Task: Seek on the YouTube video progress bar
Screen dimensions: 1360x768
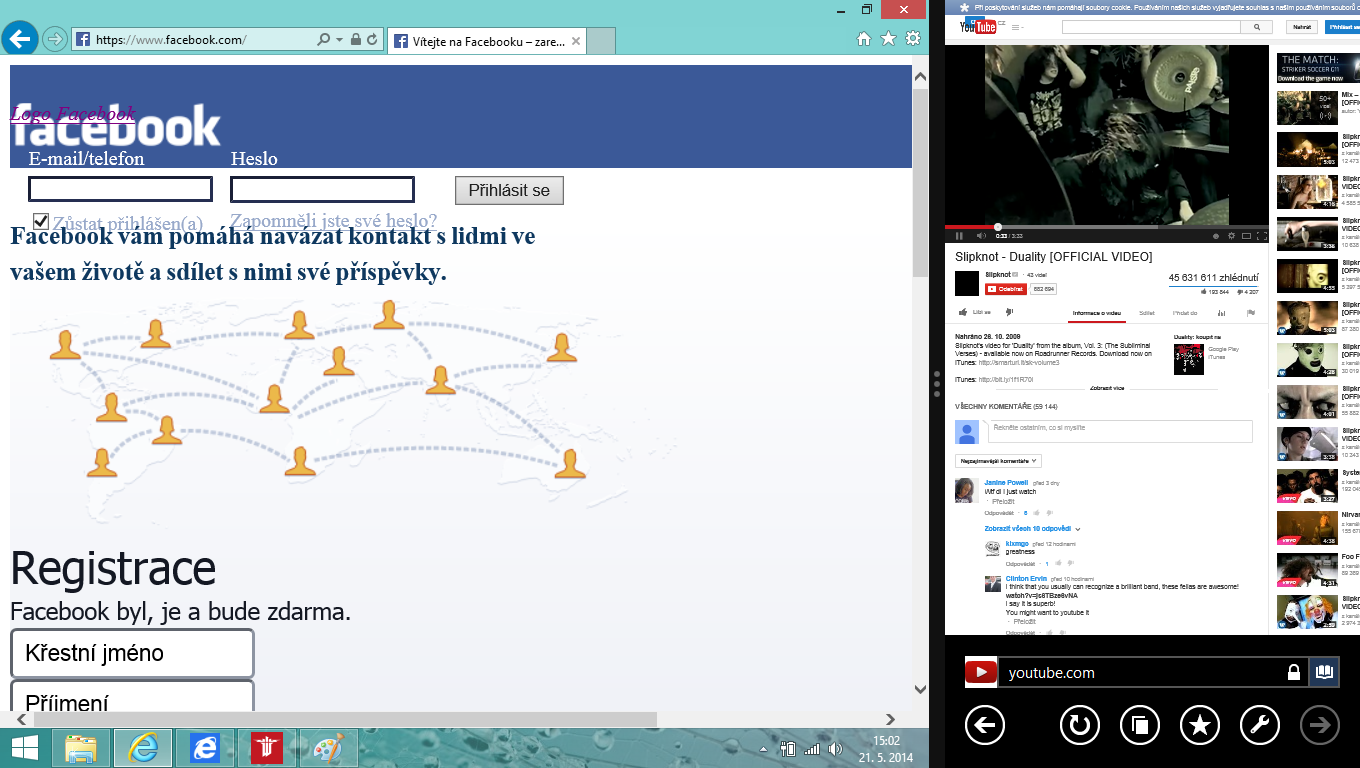Action: 1106,227
